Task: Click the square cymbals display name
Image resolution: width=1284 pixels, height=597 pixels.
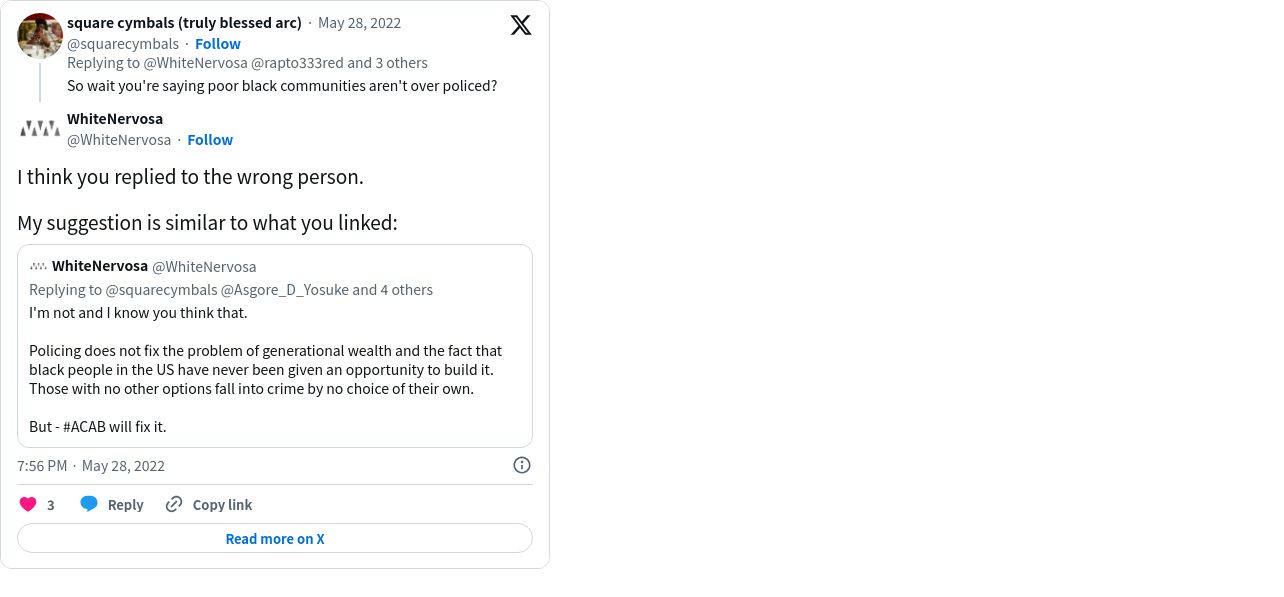Action: (184, 22)
